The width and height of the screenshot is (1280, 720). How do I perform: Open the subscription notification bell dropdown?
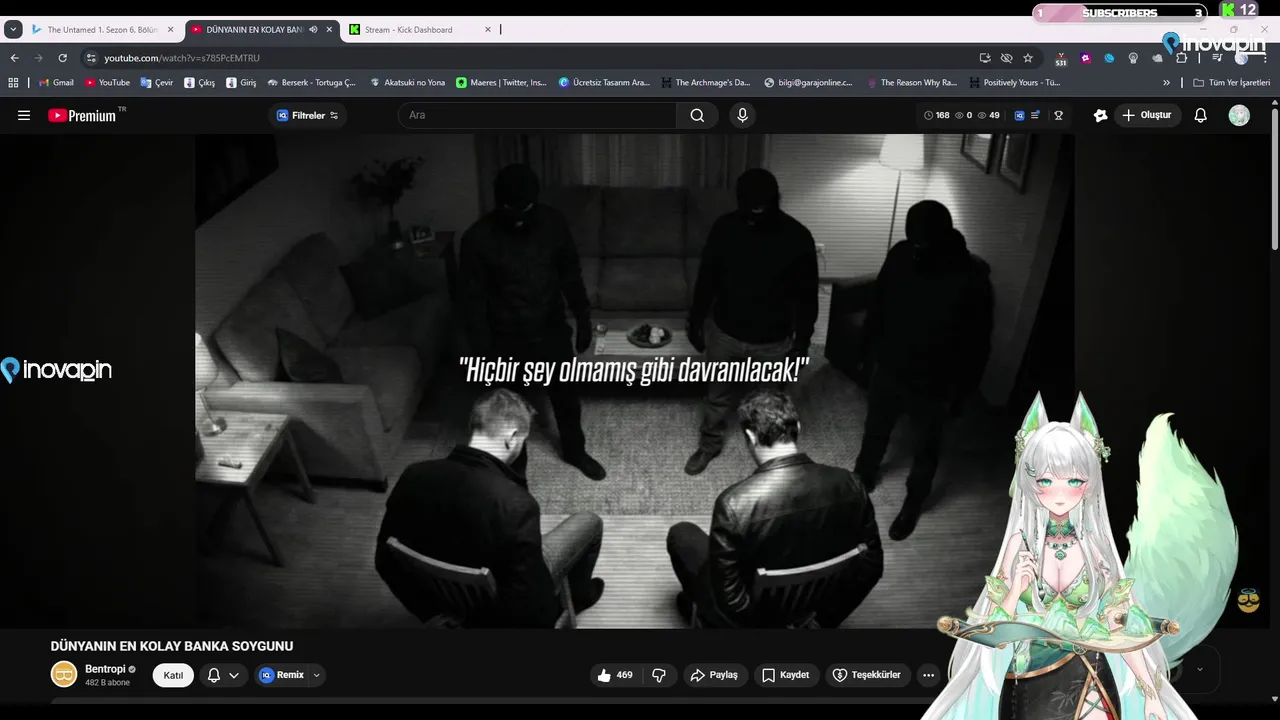pyautogui.click(x=223, y=675)
